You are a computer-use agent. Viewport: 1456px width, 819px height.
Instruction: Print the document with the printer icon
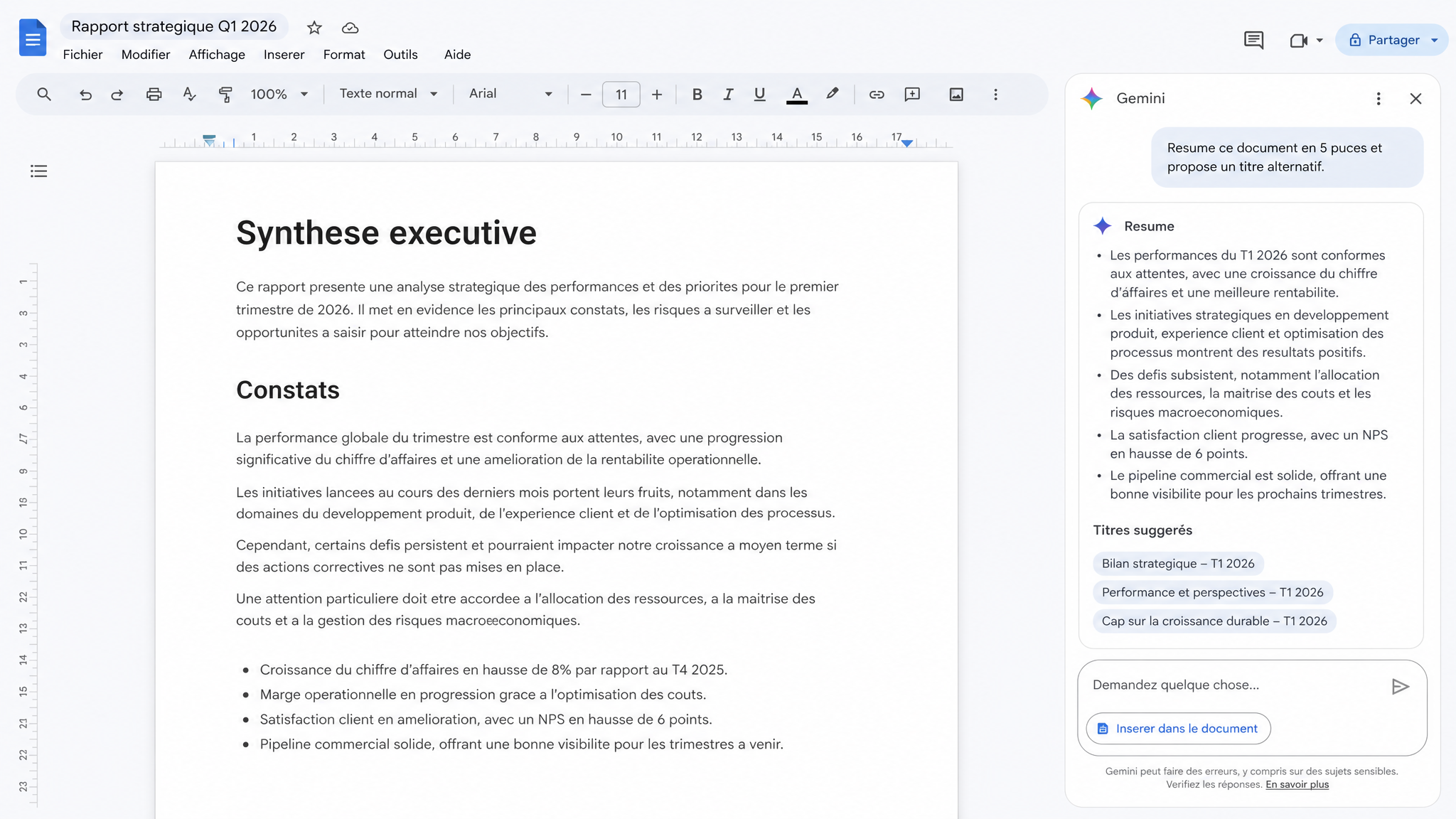click(x=154, y=94)
